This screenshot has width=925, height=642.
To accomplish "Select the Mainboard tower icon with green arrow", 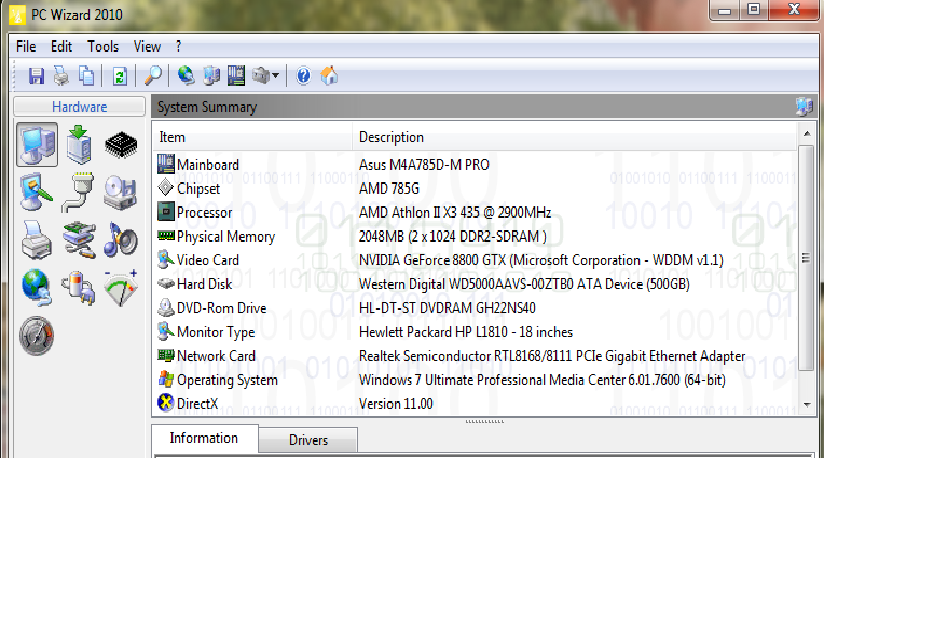I will [x=79, y=145].
